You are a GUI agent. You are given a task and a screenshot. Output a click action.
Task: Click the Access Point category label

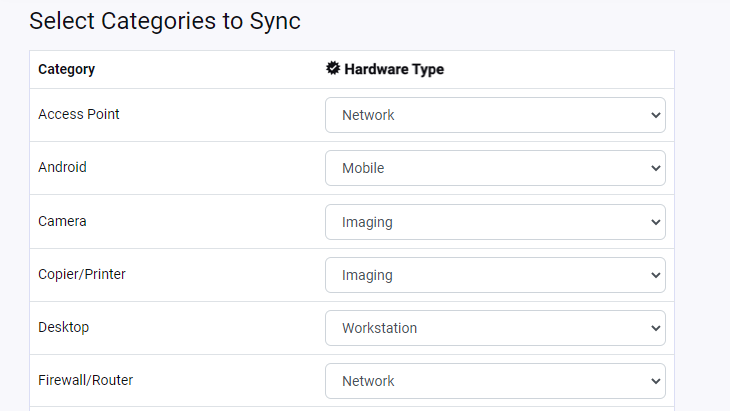(79, 115)
